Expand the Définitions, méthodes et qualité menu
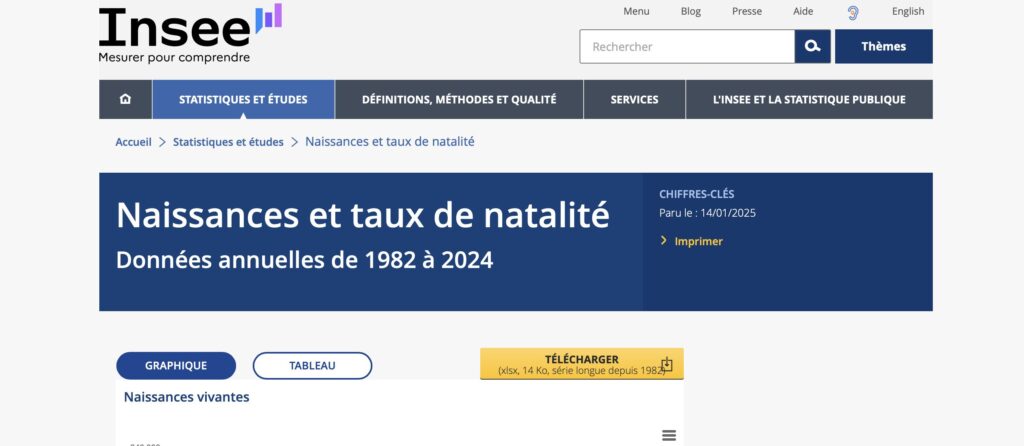The height and width of the screenshot is (446, 1024). [x=459, y=99]
